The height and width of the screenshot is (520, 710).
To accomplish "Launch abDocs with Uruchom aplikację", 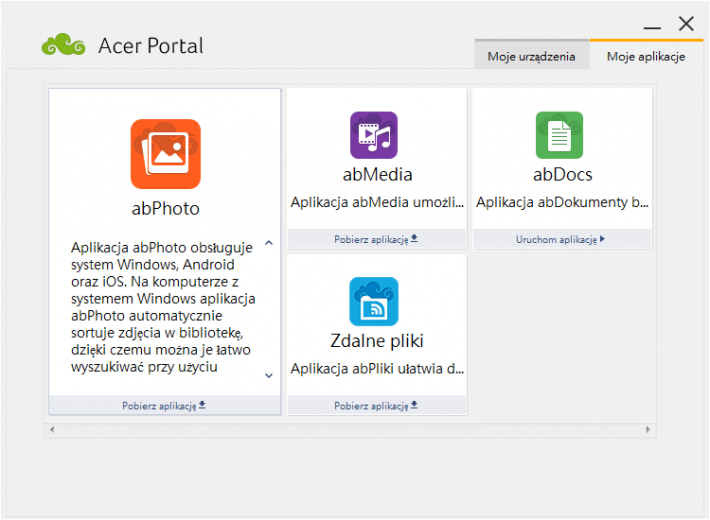I will pyautogui.click(x=561, y=239).
